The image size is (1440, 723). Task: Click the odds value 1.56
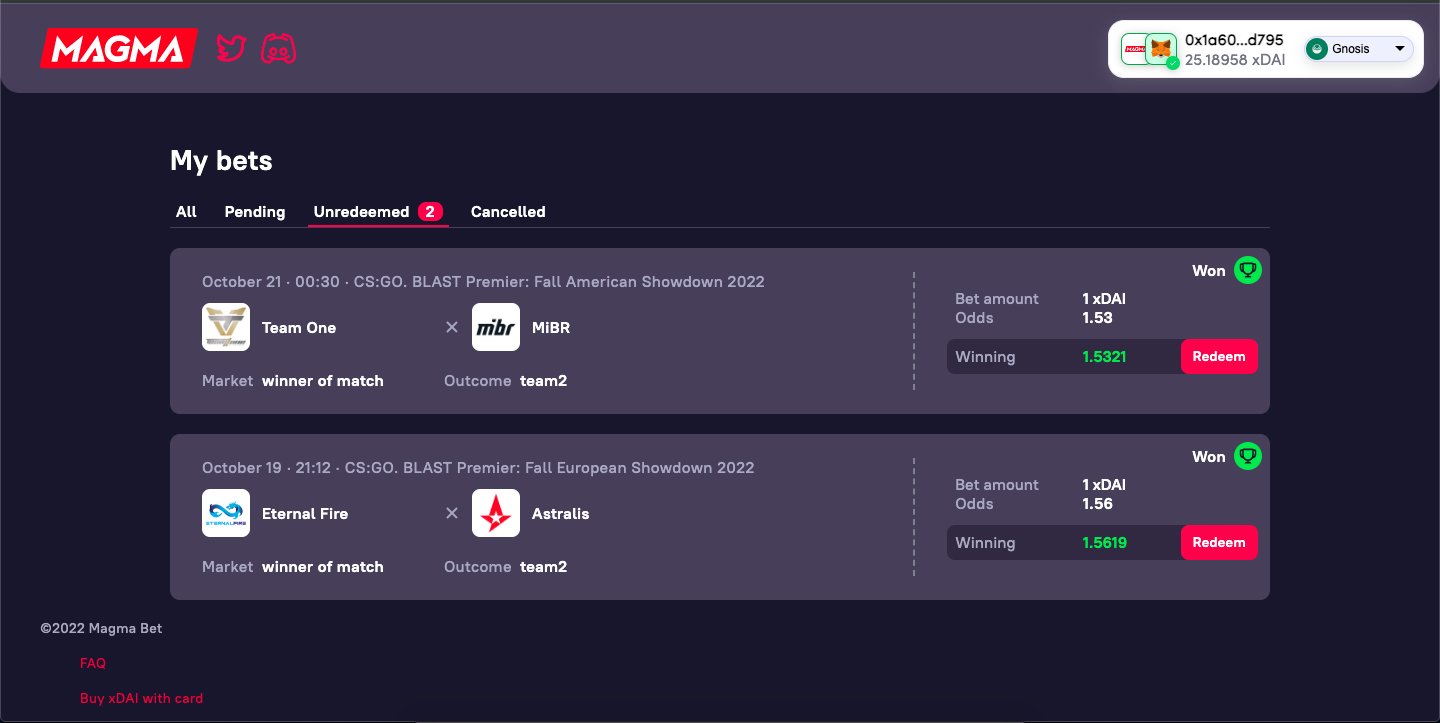[x=1097, y=504]
